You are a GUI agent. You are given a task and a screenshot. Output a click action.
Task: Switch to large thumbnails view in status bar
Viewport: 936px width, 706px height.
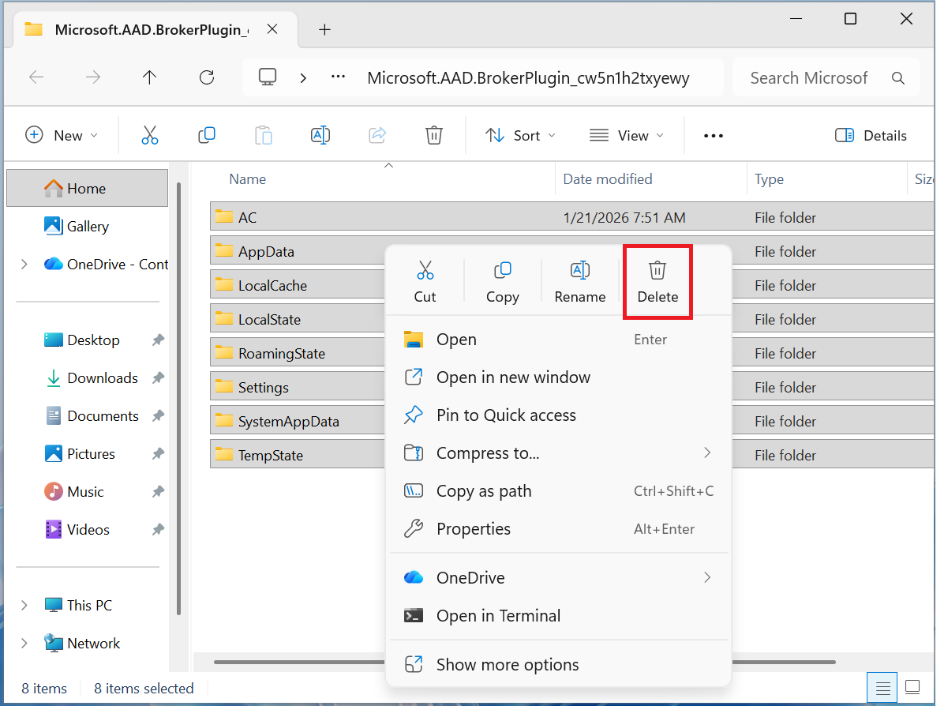(x=912, y=687)
